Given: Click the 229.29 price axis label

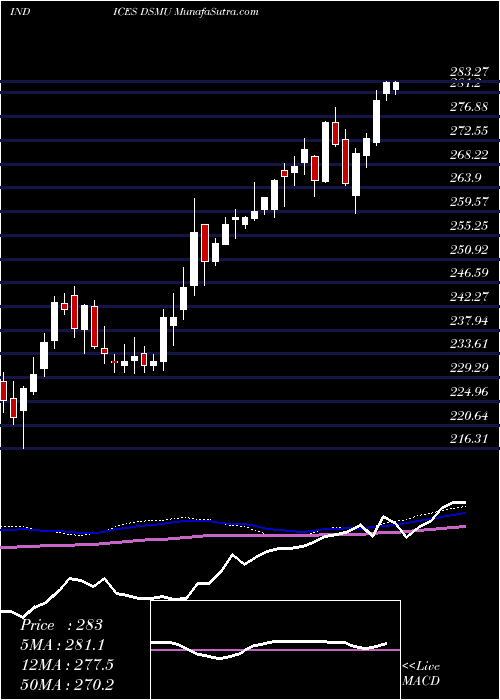Looking at the screenshot, I should [x=469, y=368].
